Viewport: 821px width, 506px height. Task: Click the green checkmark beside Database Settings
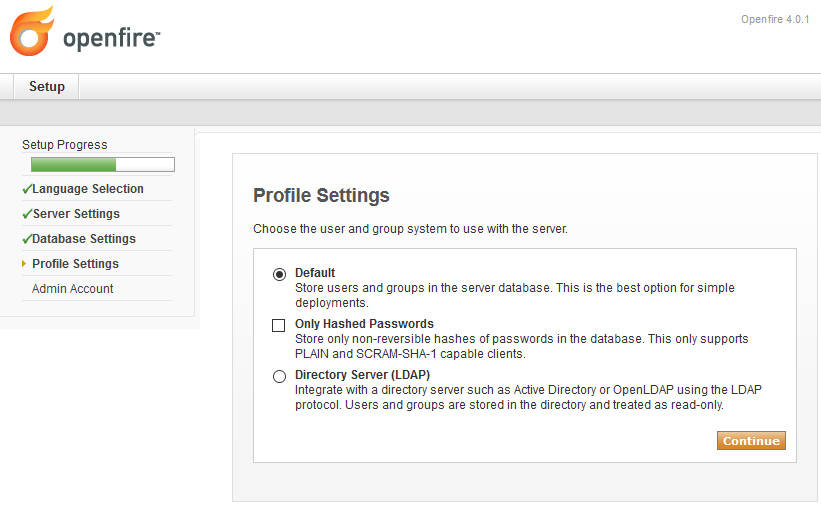(x=27, y=239)
